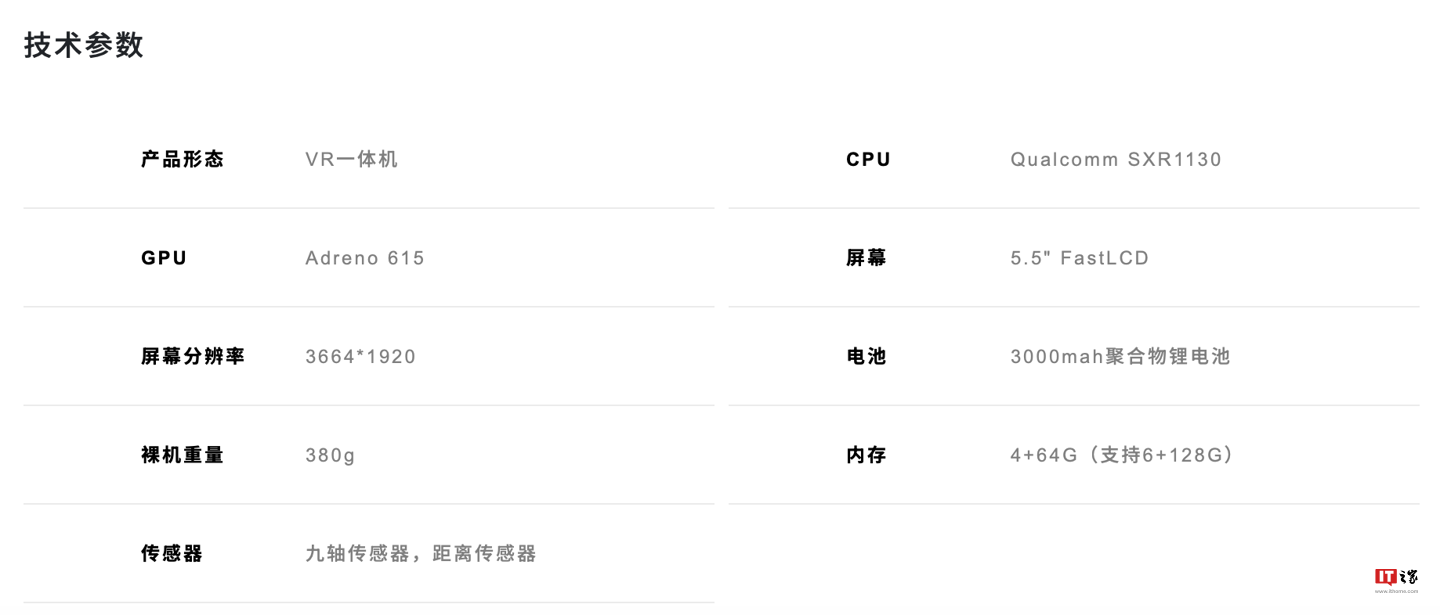Image resolution: width=1440 pixels, height=615 pixels.
Task: Select the 传感器 label
Action: (x=172, y=553)
